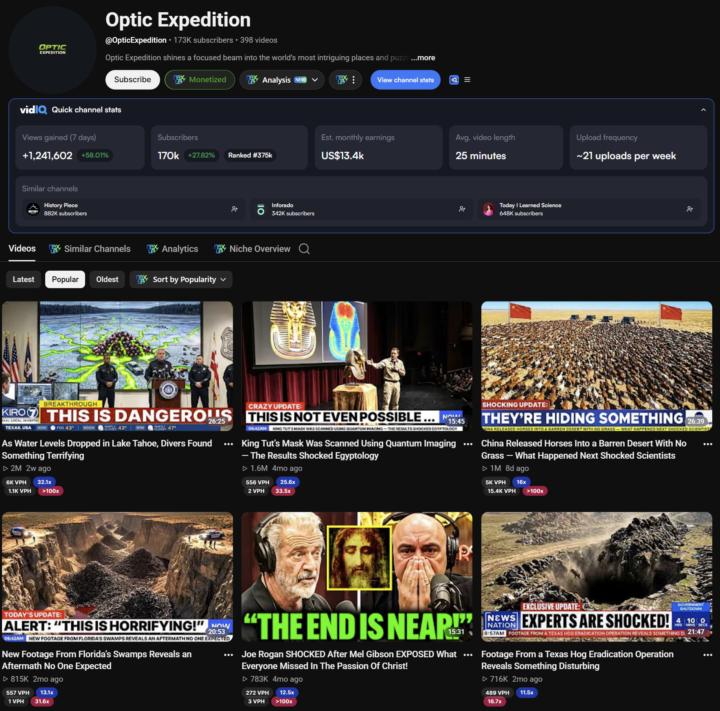Switch to the Similar Channels tab
720x711 pixels.
[90, 249]
